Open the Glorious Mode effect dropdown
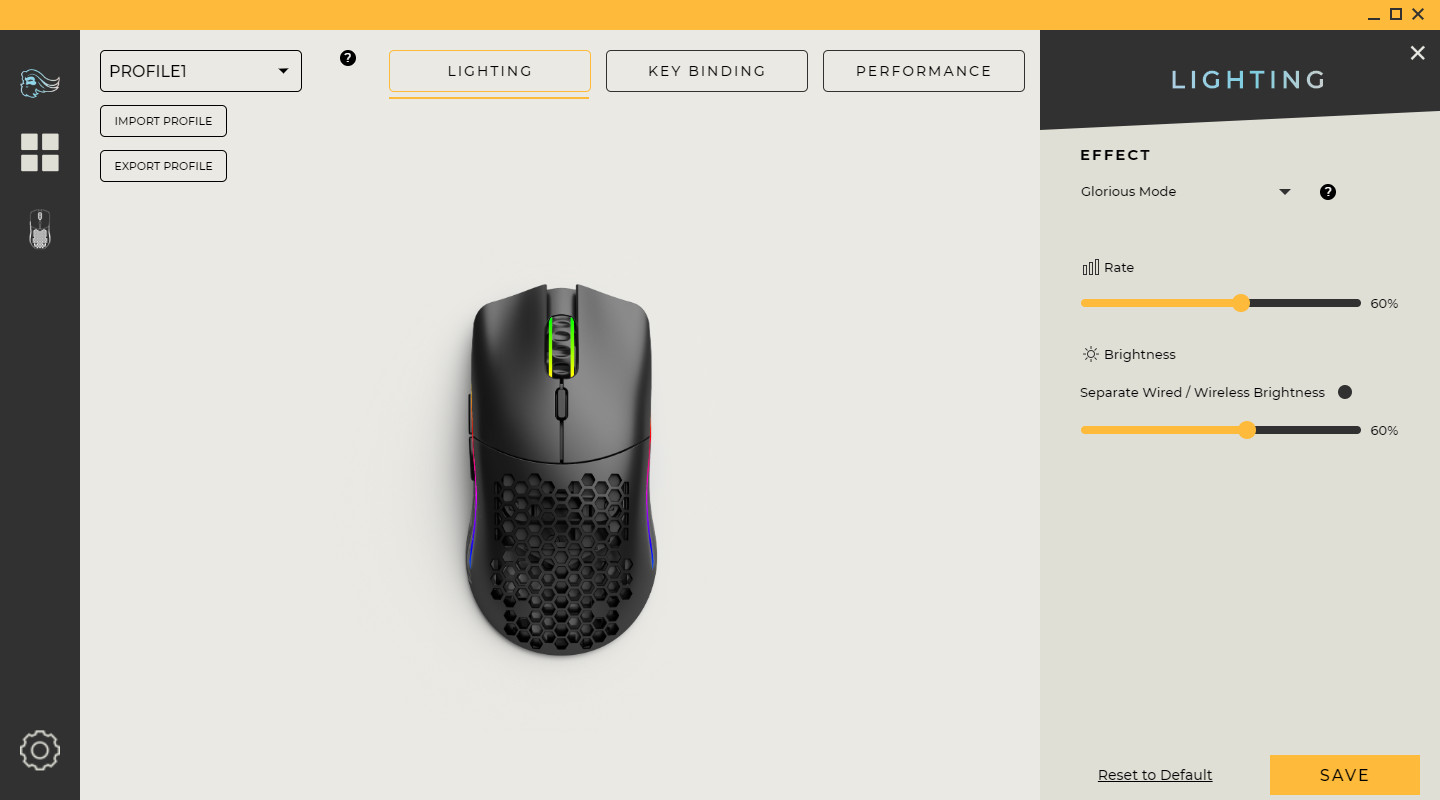Viewport: 1440px width, 800px height. 1187,192
